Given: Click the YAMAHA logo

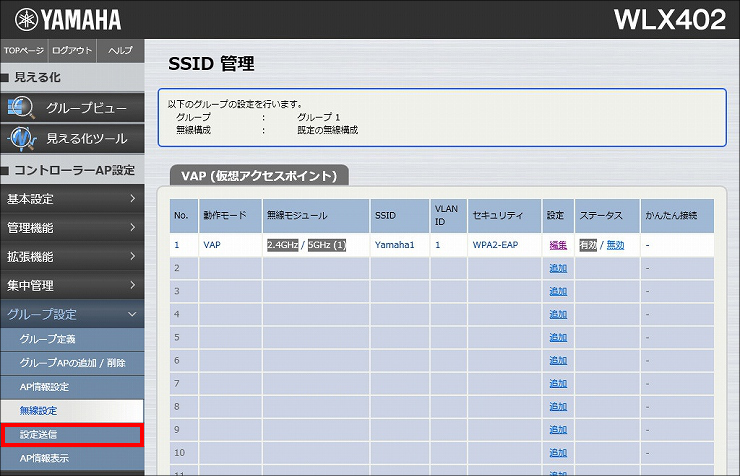Looking at the screenshot, I should tap(68, 20).
